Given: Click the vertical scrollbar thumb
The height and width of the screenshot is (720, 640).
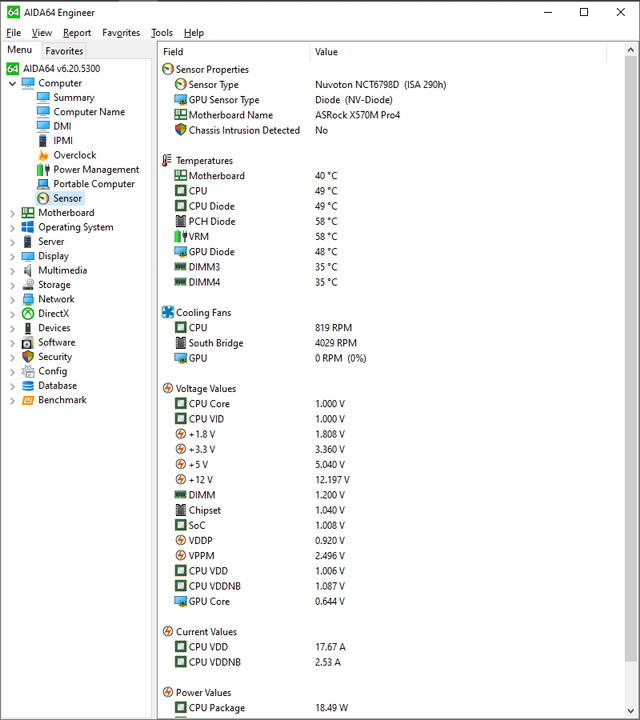Looking at the screenshot, I should coord(630,359).
